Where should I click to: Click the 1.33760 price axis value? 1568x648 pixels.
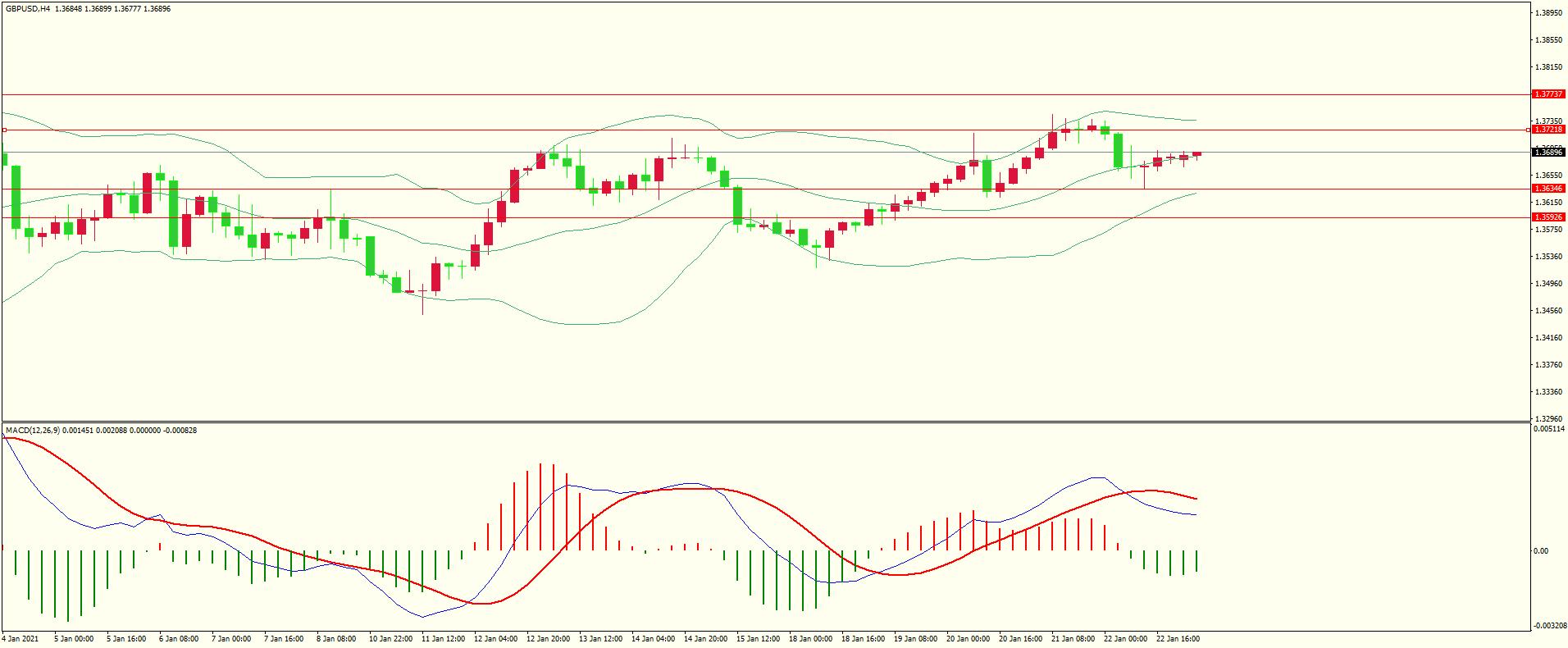[x=1548, y=365]
